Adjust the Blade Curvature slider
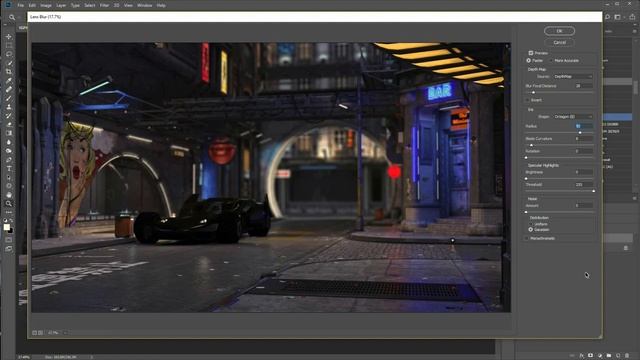The height and width of the screenshot is (360, 640). (531, 145)
